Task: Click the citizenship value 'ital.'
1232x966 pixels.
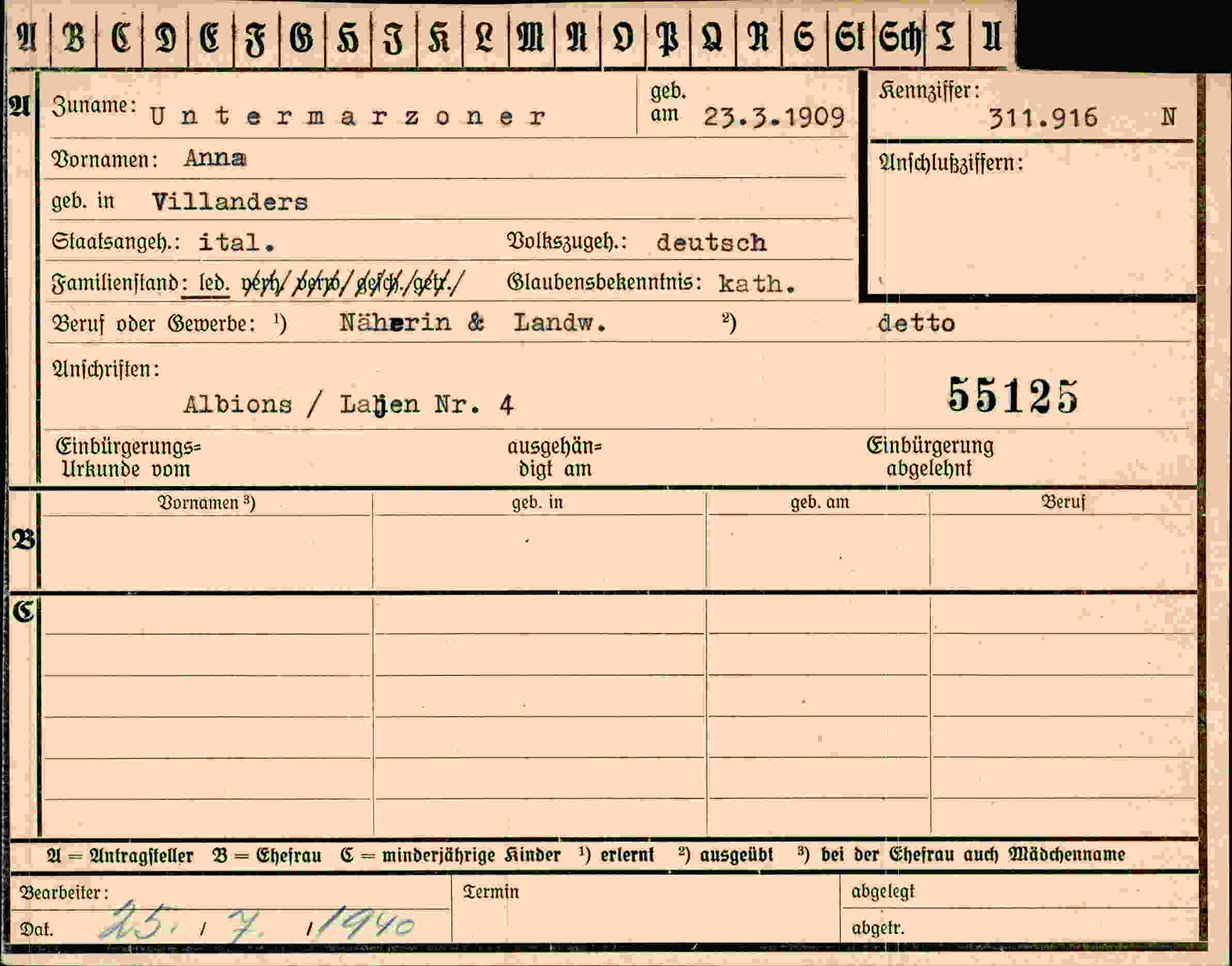Action: coord(236,243)
